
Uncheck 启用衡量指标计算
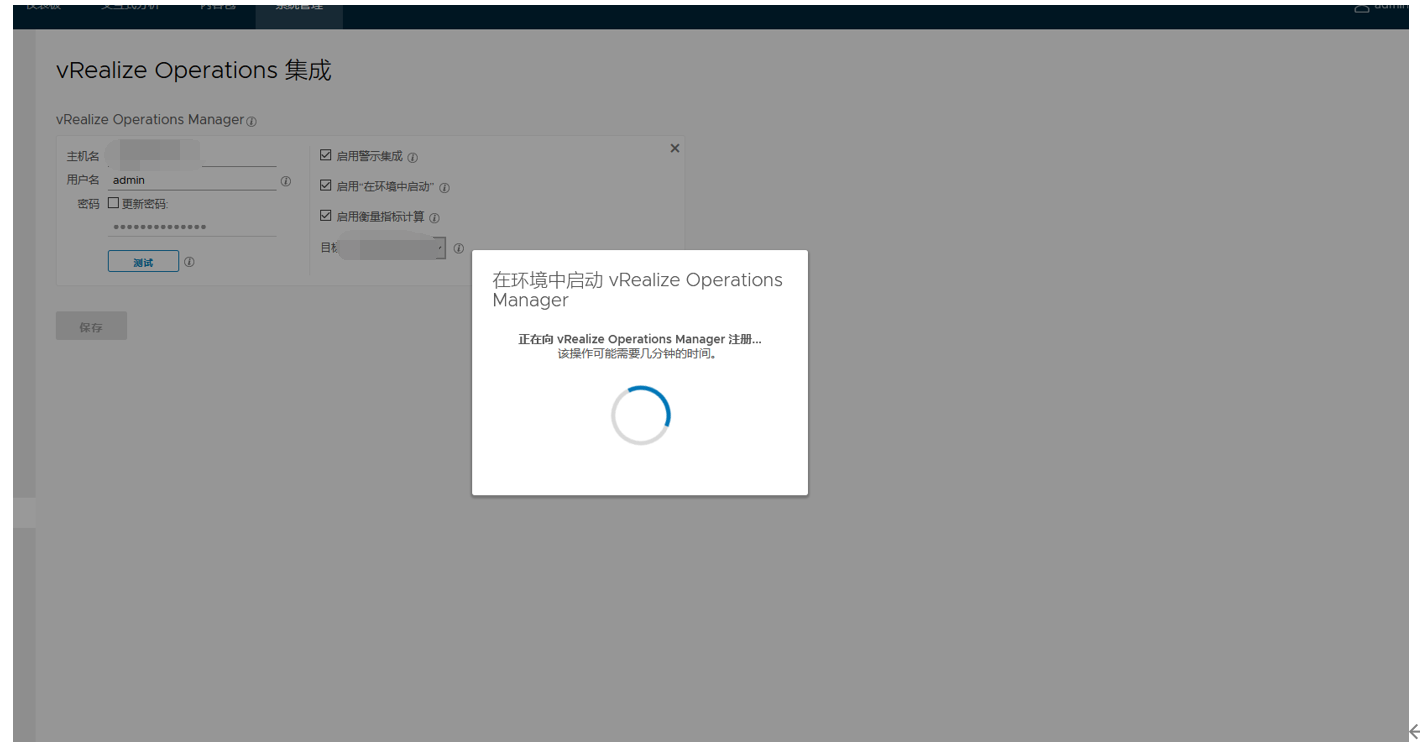pyautogui.click(x=325, y=216)
